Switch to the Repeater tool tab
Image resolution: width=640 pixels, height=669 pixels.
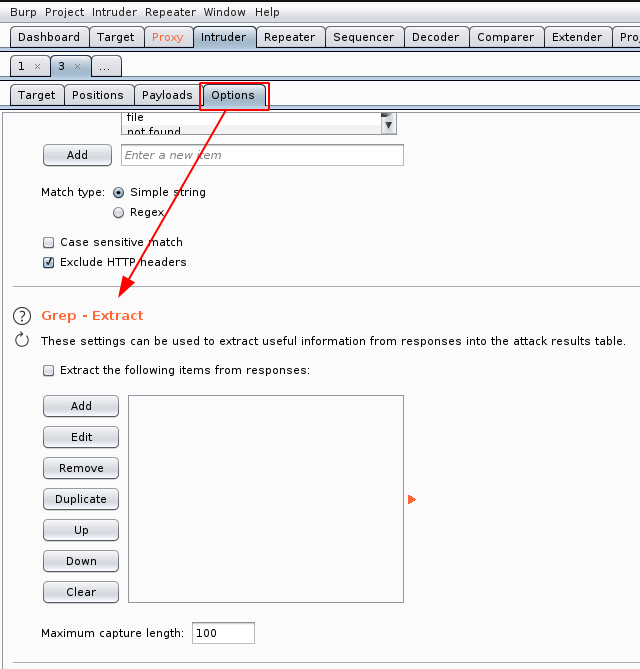(290, 37)
